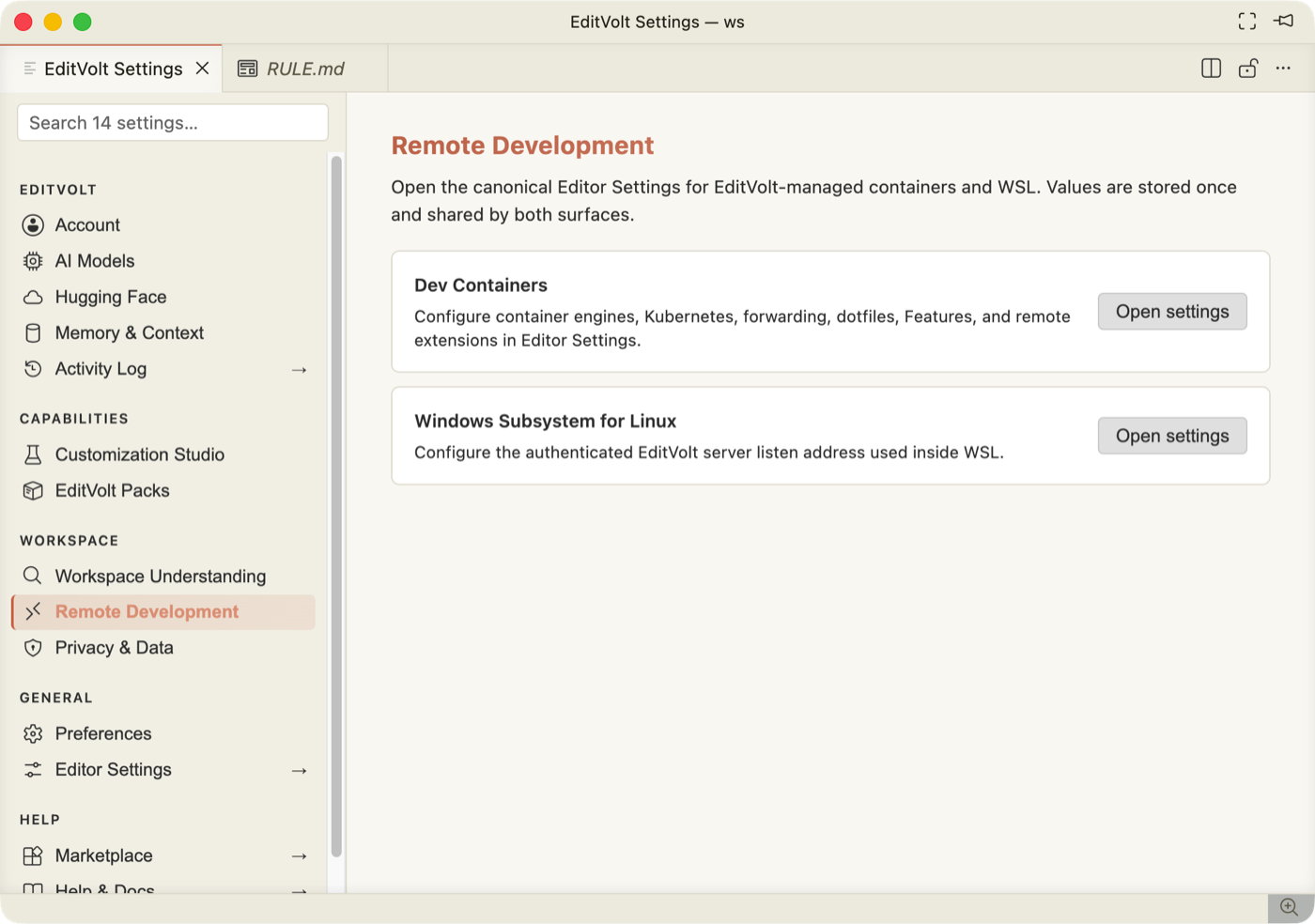This screenshot has height=924, width=1315.
Task: Open Memory & Context settings
Action: [x=163, y=333]
